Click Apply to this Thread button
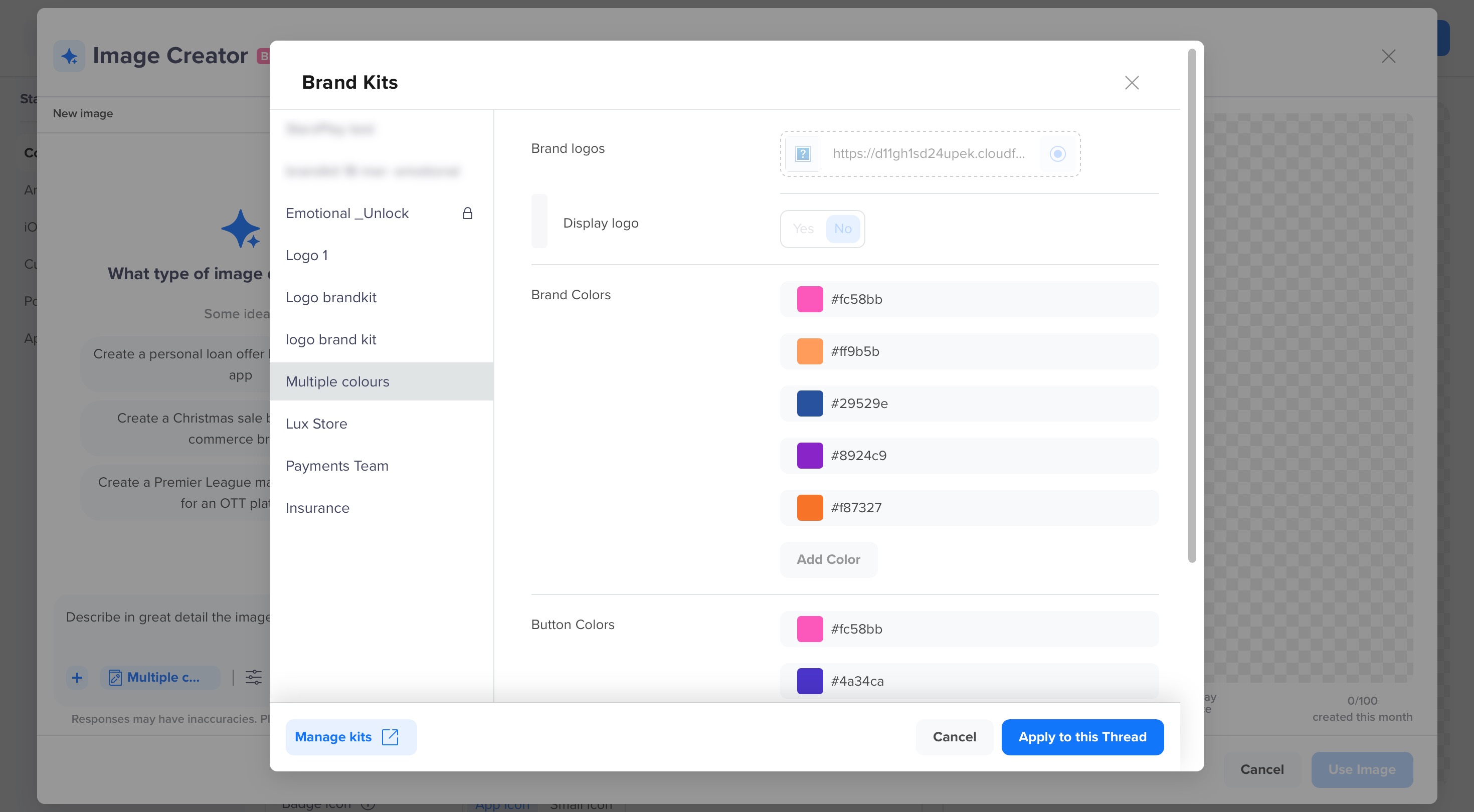 1082,737
